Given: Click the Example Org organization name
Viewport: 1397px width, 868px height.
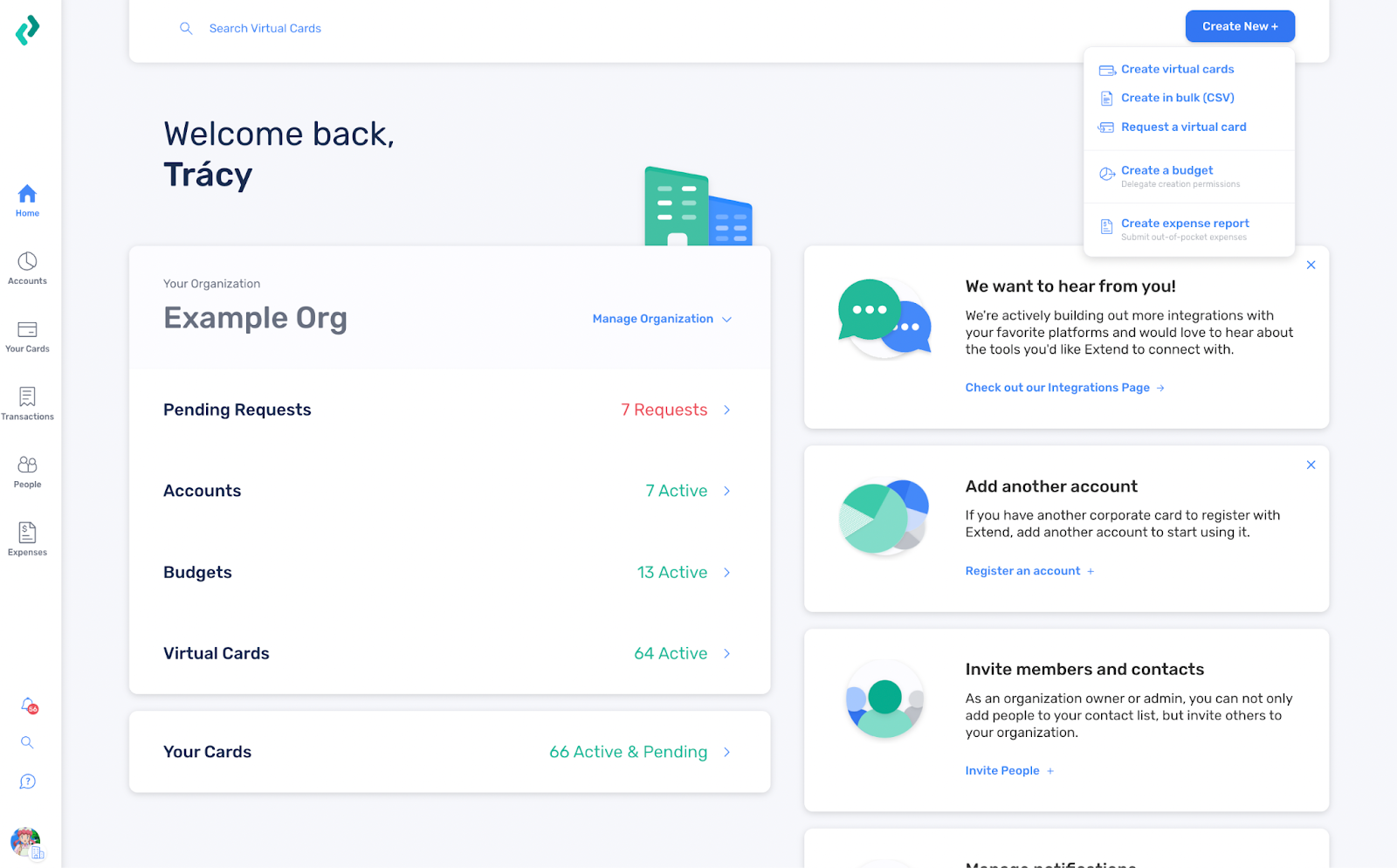Looking at the screenshot, I should 255,318.
